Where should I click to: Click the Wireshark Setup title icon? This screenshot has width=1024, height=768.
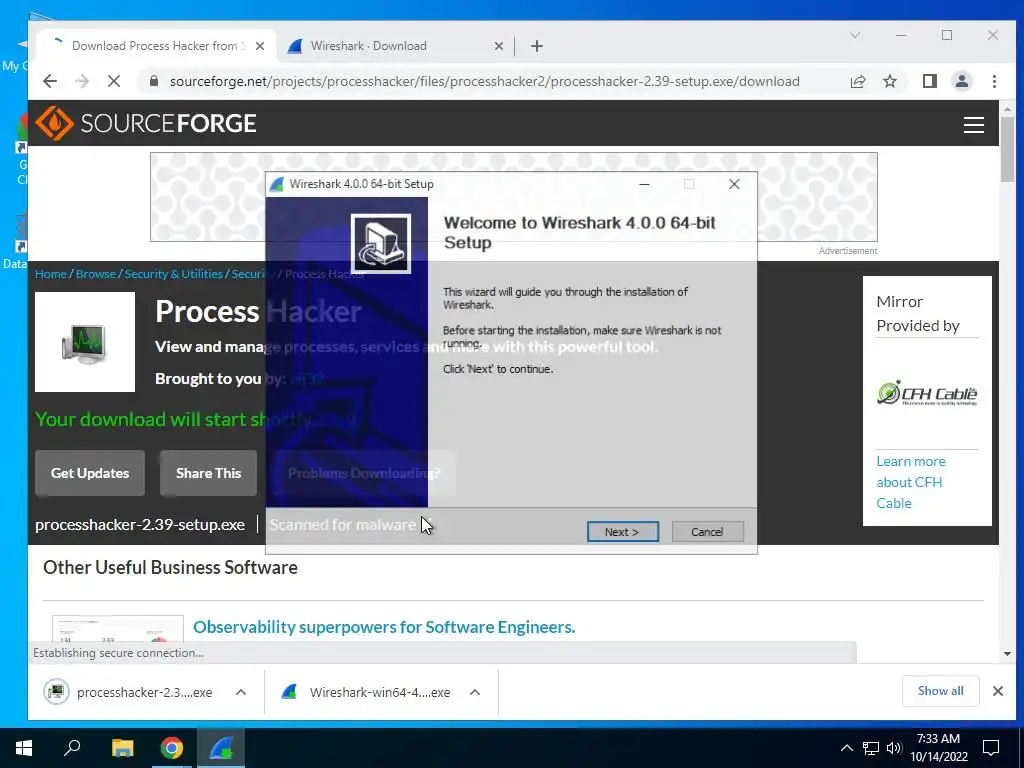277,184
